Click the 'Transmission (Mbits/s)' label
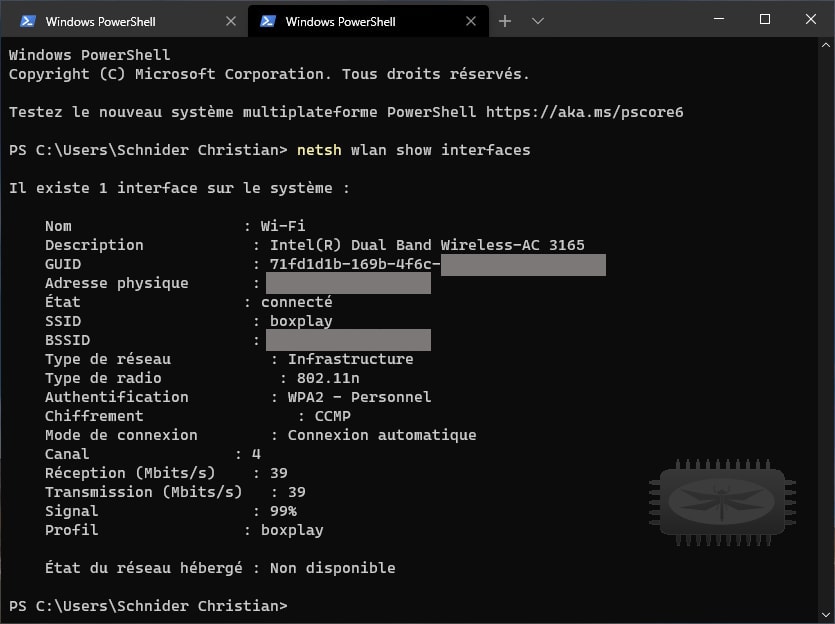The width and height of the screenshot is (835, 624). pyautogui.click(x=143, y=492)
